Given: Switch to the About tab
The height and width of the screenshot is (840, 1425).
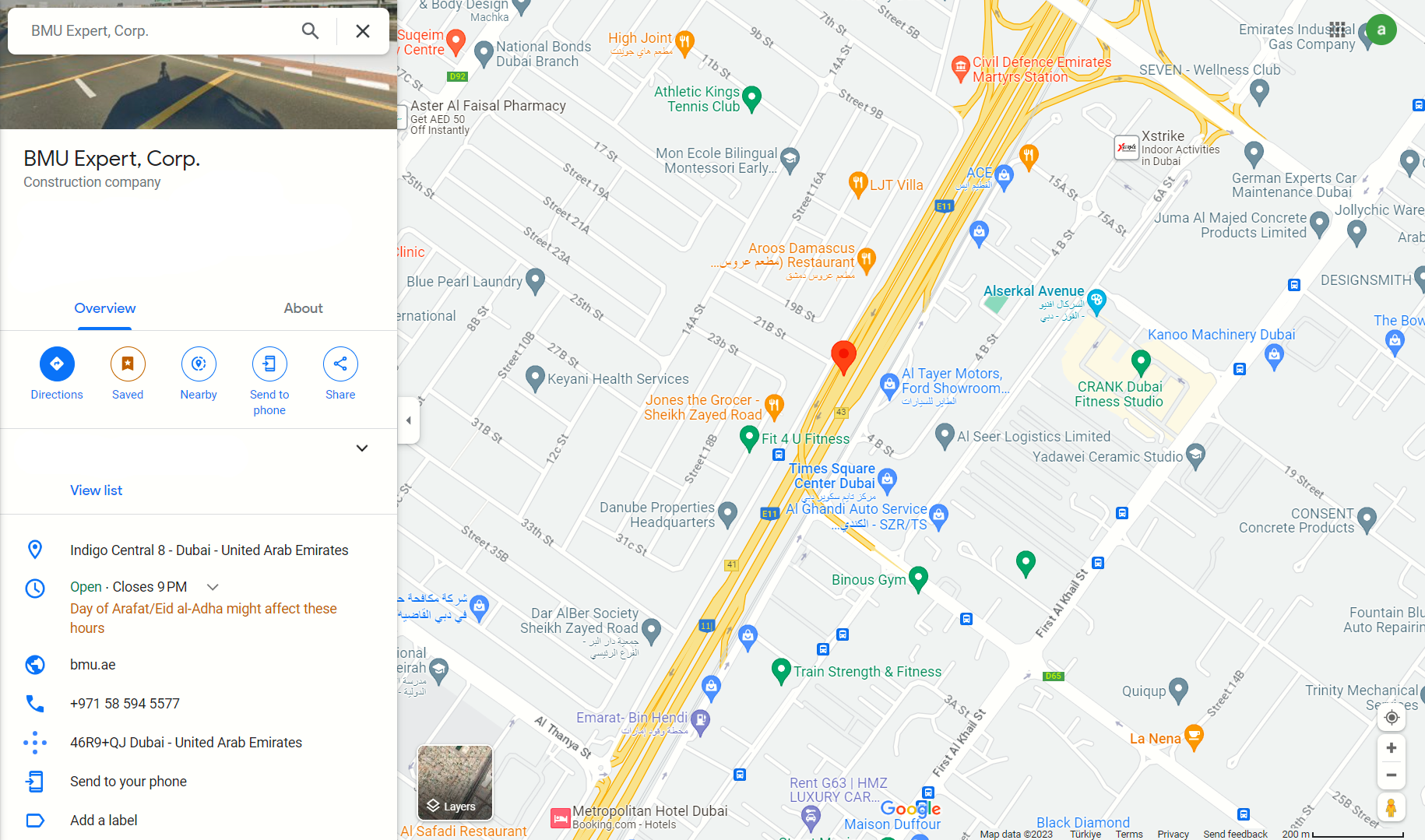Looking at the screenshot, I should tap(303, 308).
